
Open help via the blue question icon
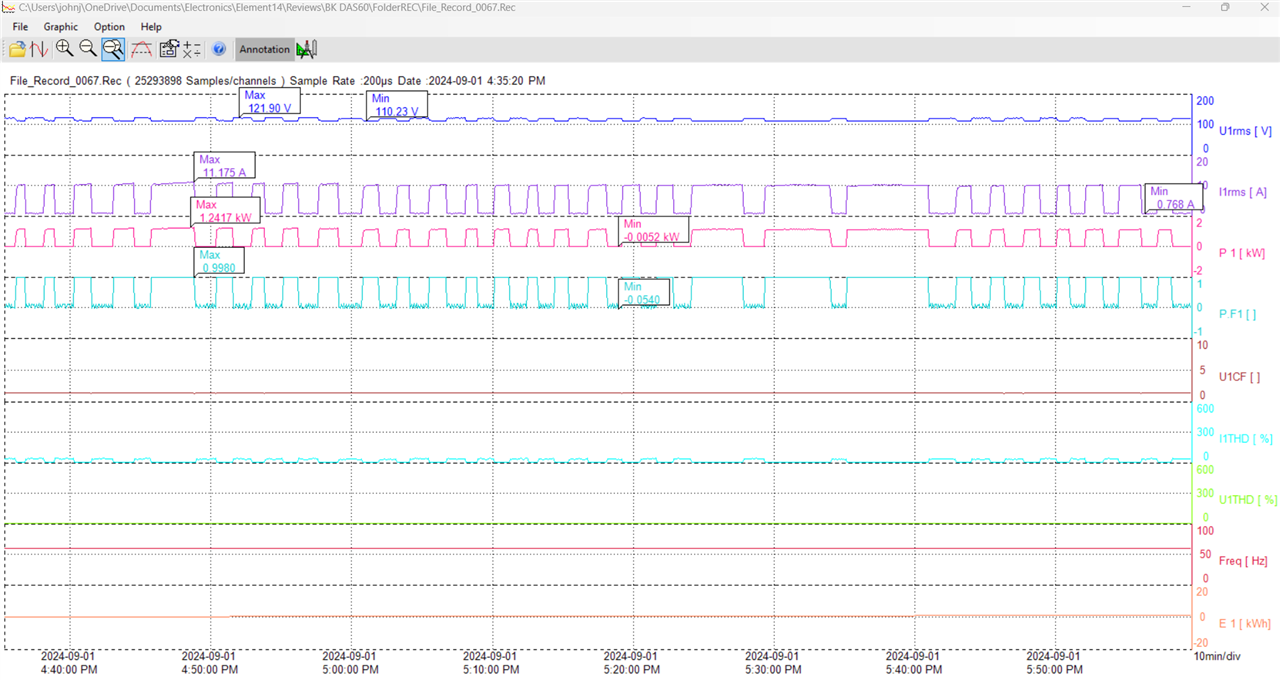(x=219, y=49)
